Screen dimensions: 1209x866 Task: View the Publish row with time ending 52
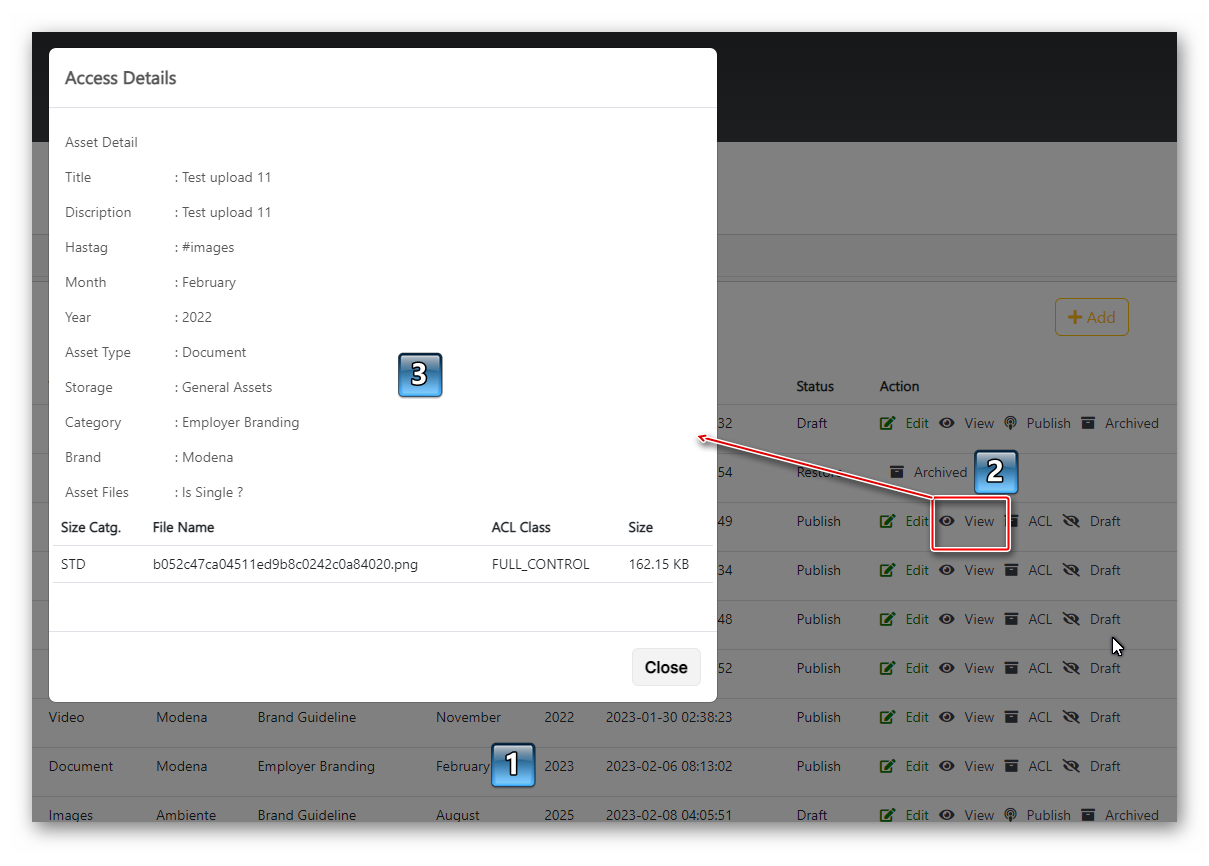966,668
